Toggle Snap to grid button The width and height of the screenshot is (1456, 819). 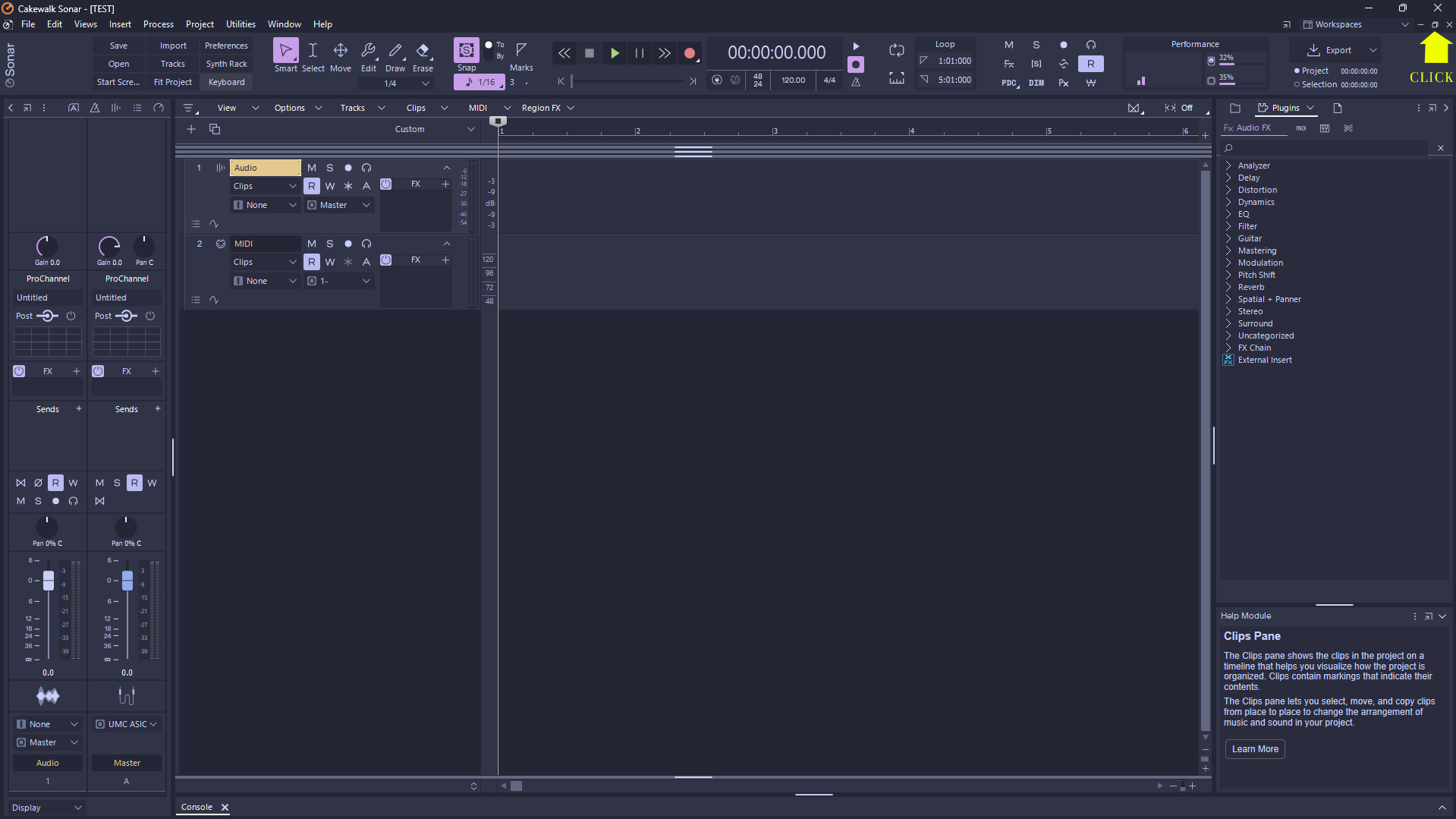466,51
